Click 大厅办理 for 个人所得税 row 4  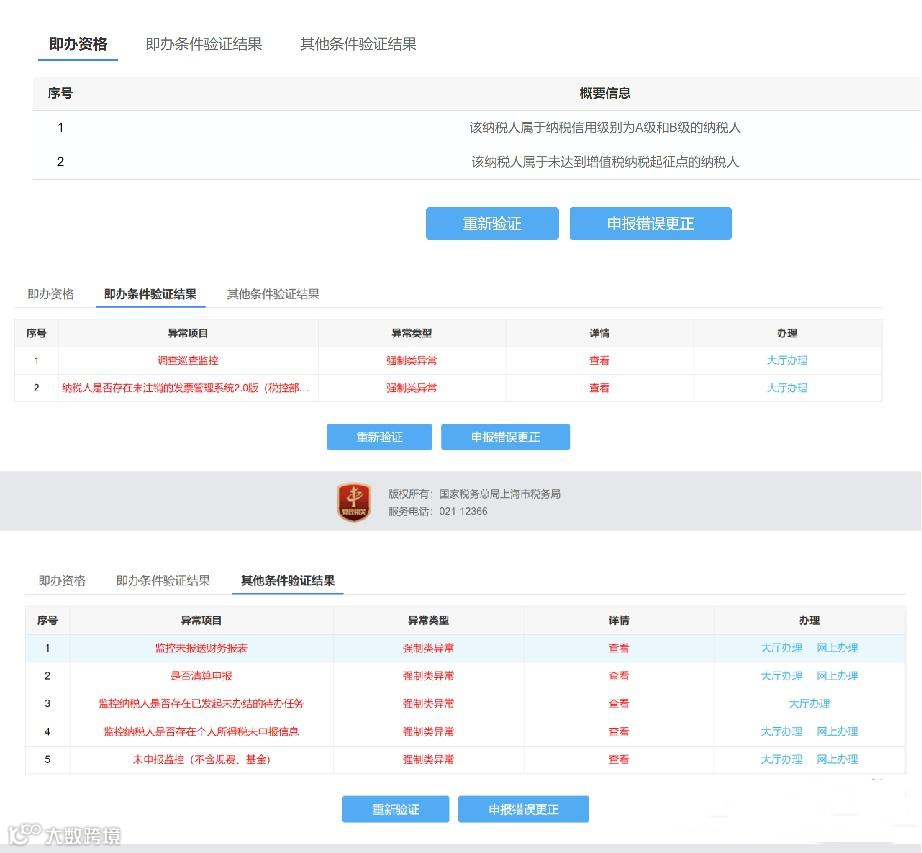(x=781, y=731)
